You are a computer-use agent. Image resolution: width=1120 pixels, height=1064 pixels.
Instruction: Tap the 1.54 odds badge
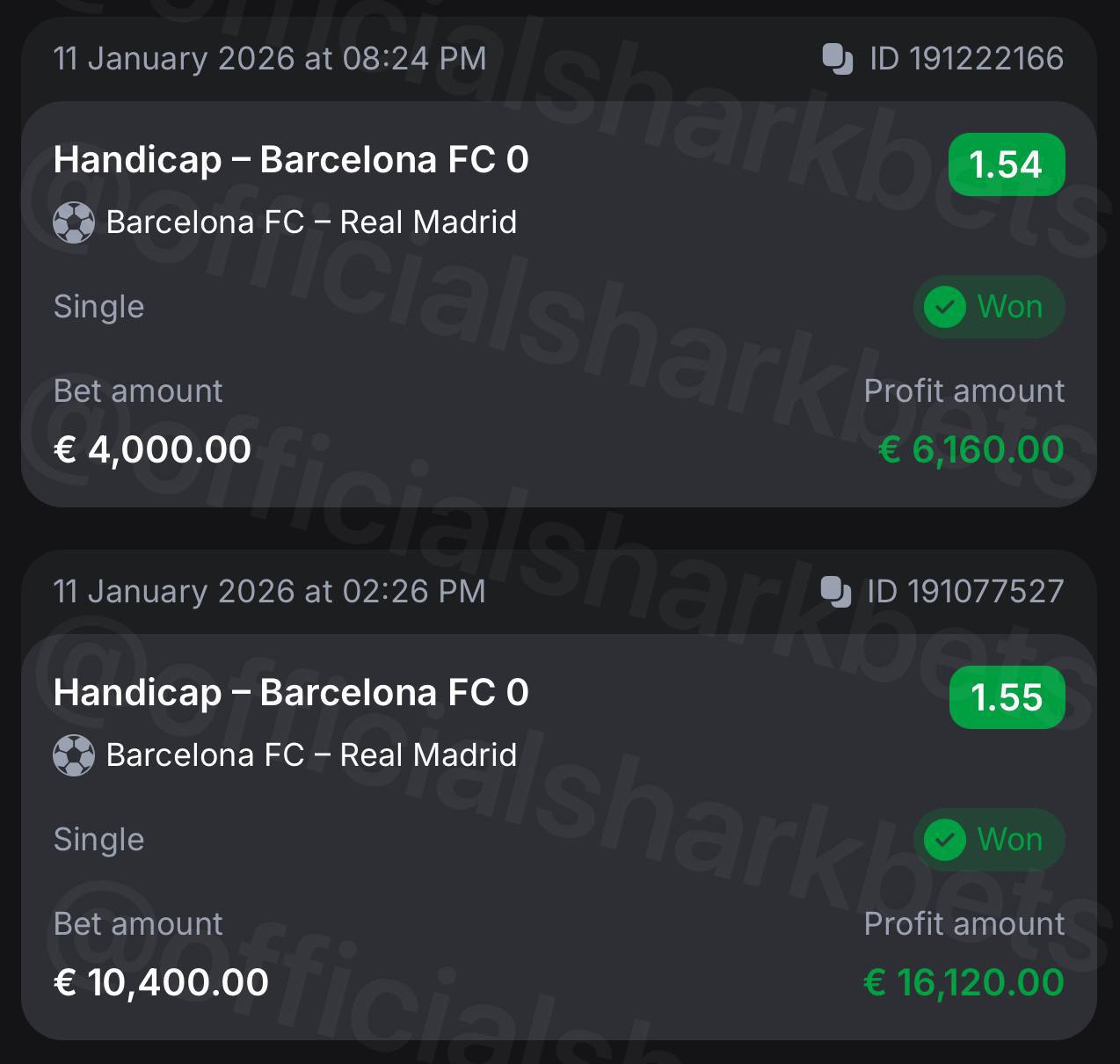click(x=1006, y=164)
